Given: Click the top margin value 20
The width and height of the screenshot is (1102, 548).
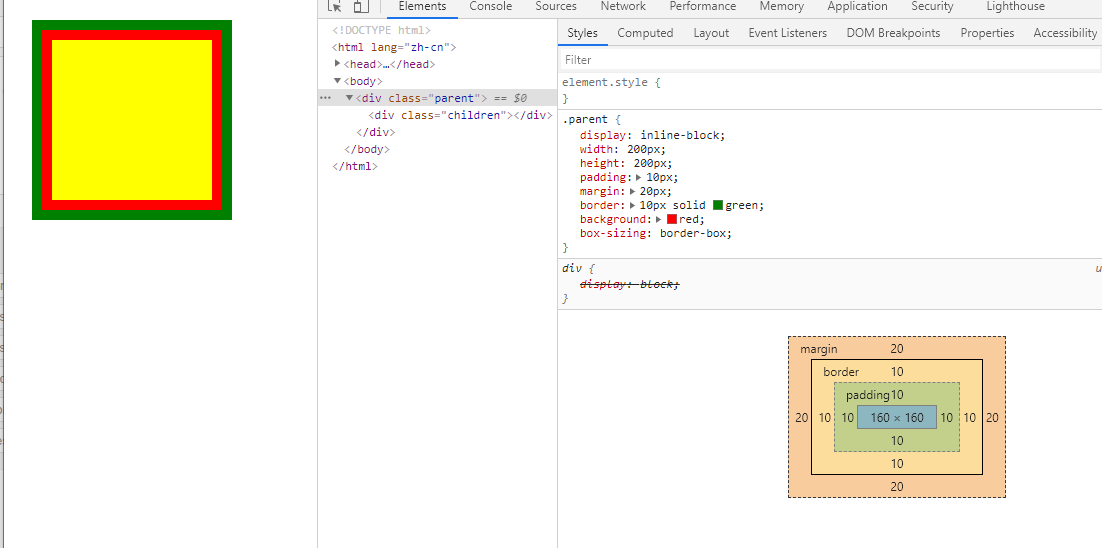Looking at the screenshot, I should tap(897, 348).
